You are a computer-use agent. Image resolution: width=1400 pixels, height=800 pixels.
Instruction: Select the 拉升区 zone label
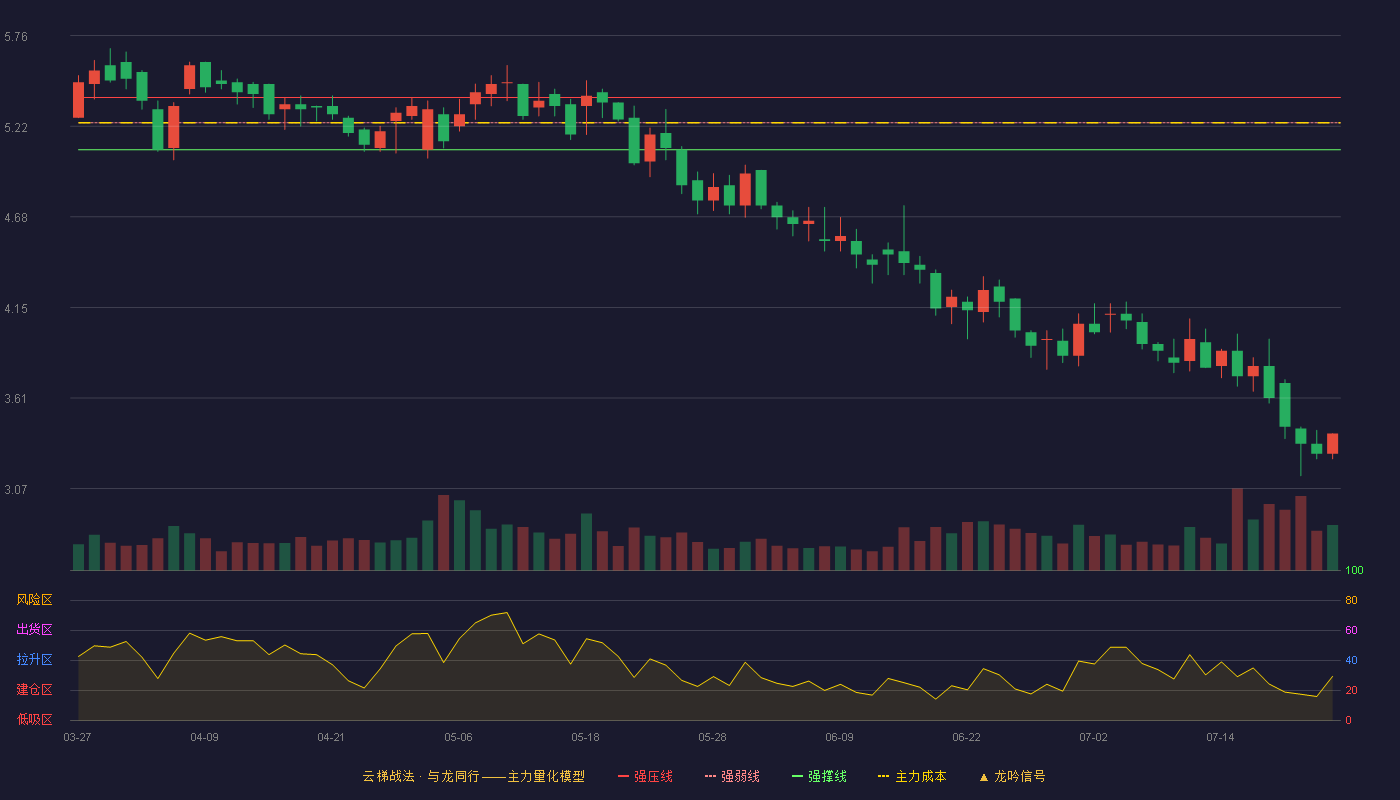(x=34, y=660)
